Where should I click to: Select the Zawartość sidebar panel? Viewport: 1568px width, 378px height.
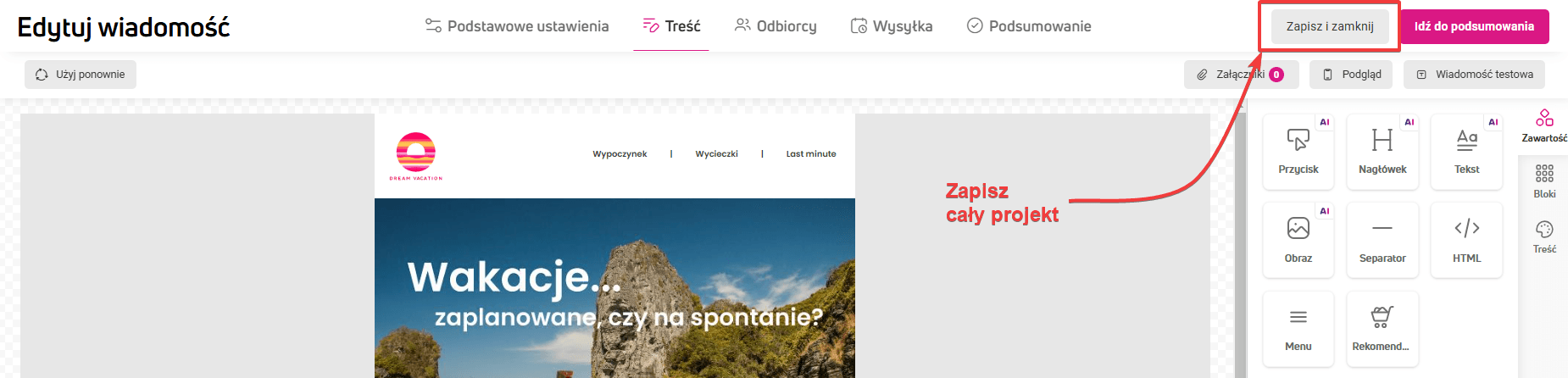(x=1544, y=126)
